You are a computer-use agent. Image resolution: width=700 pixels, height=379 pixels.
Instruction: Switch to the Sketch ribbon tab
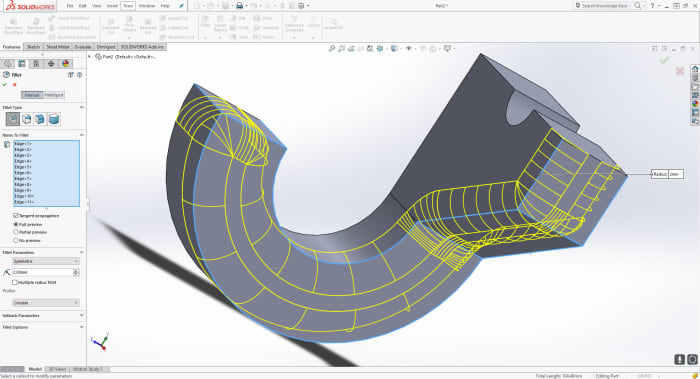point(33,47)
